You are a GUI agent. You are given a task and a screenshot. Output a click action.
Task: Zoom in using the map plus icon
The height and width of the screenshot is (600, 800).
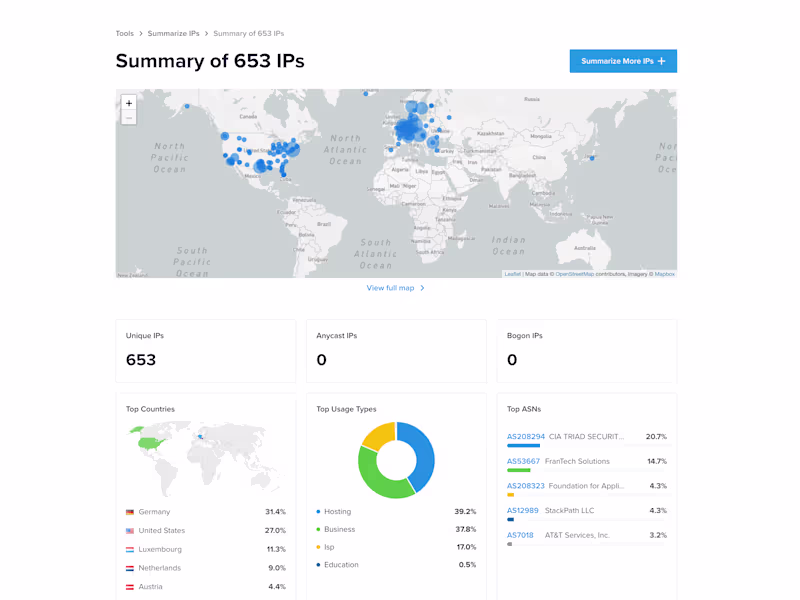(129, 103)
